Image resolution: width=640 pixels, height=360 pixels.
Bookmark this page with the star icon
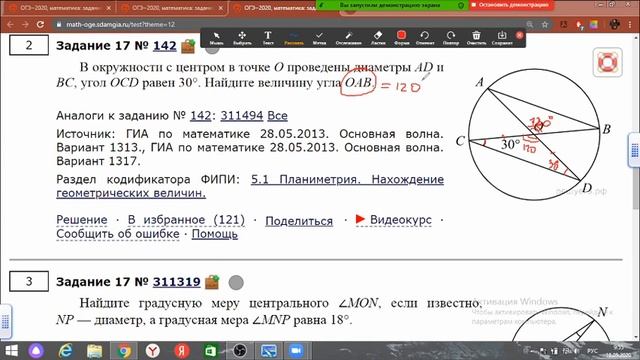(545, 24)
